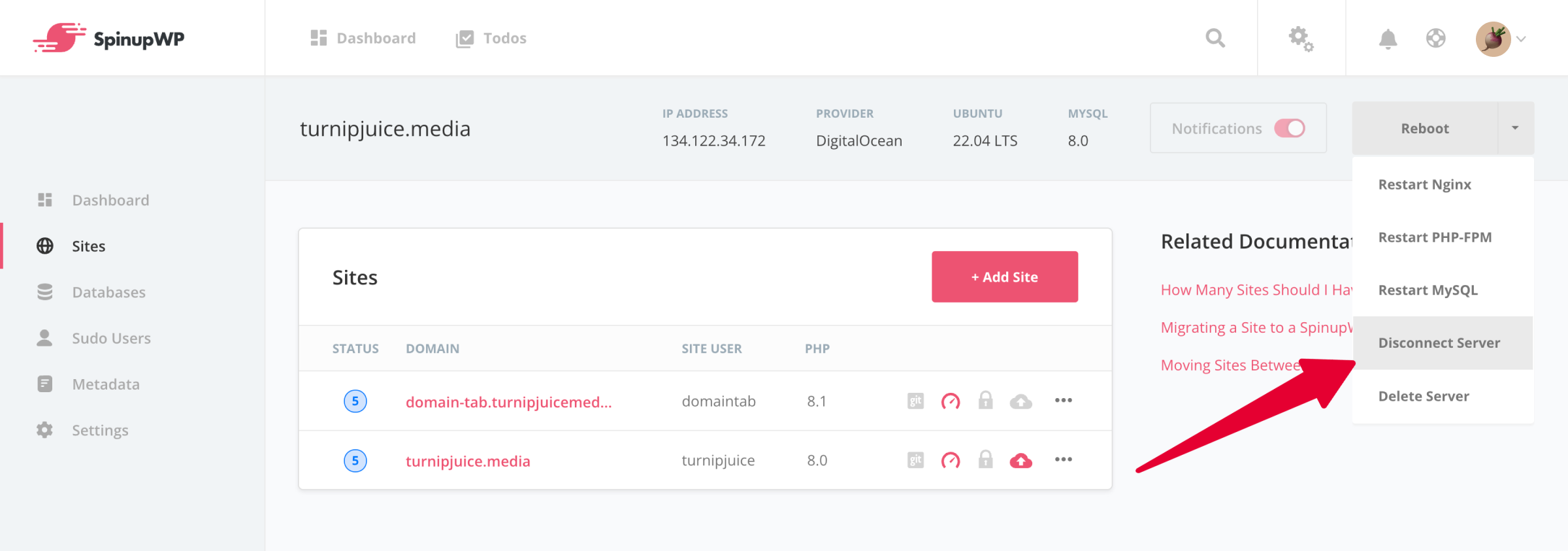Click git icon for domain-tab site
The height and width of the screenshot is (551, 1568).
915,401
